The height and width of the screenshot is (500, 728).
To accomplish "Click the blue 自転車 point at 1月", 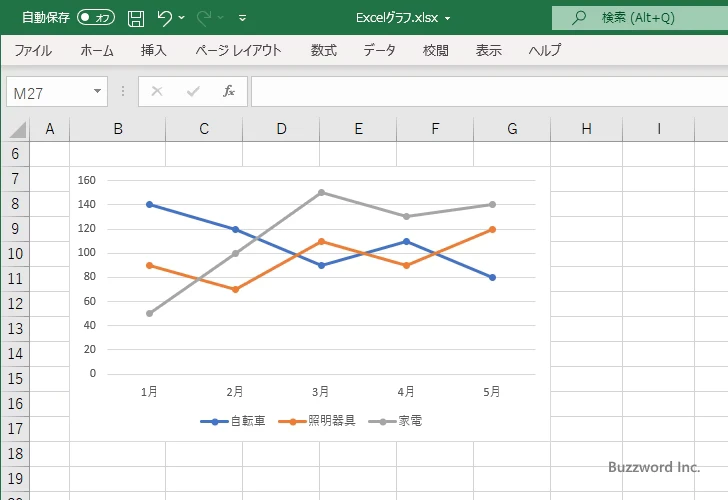I will (x=150, y=204).
